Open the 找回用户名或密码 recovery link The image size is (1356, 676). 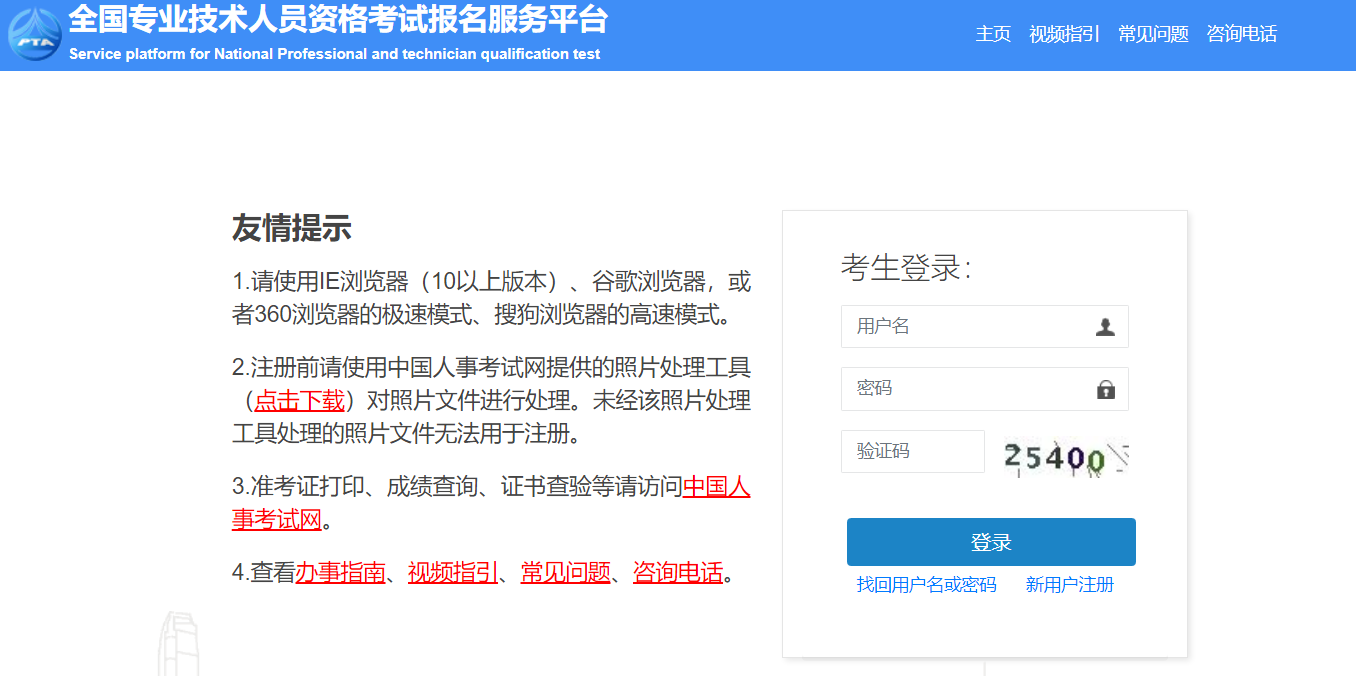(926, 585)
